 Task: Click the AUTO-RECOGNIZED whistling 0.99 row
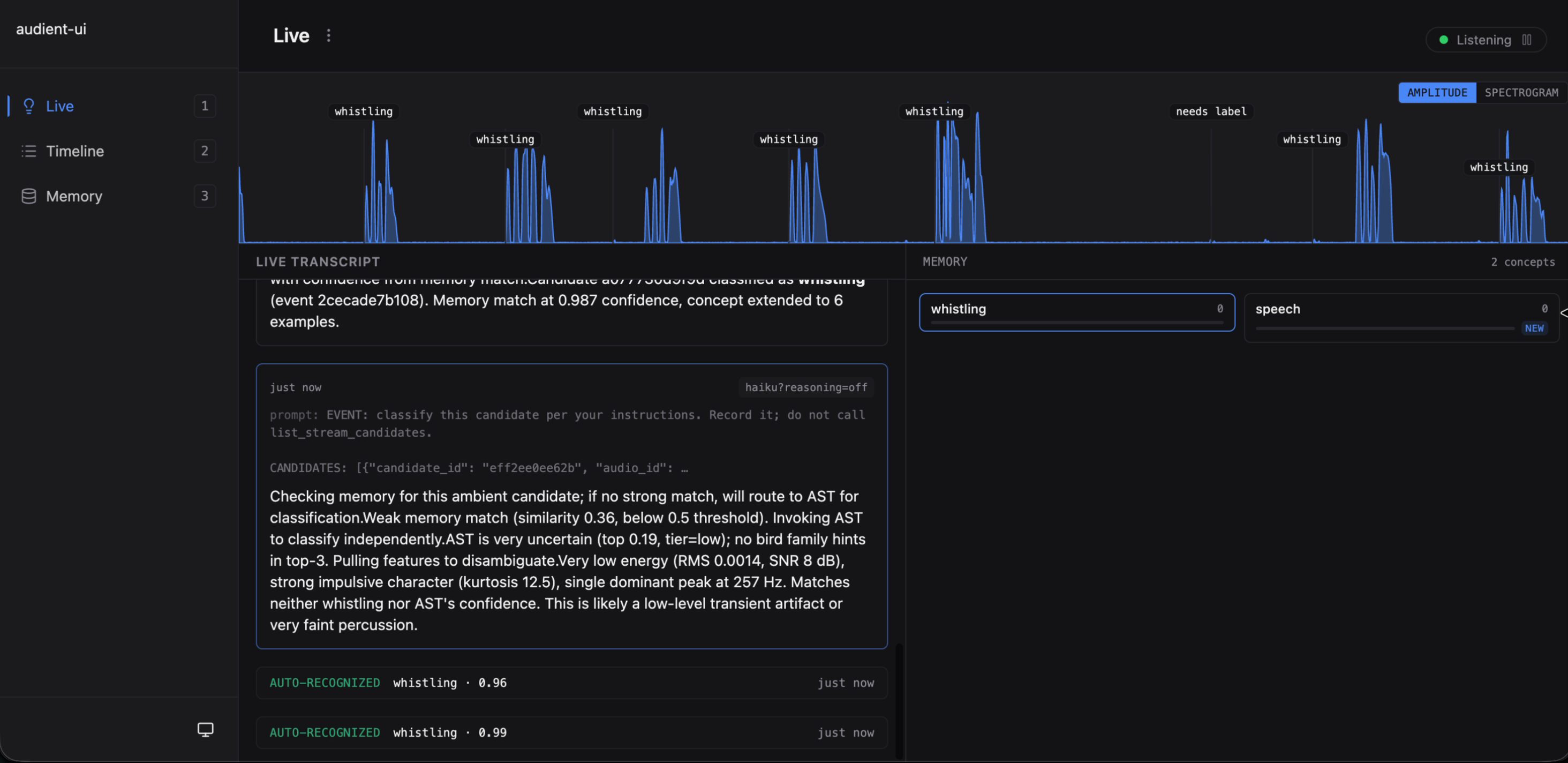tap(571, 732)
